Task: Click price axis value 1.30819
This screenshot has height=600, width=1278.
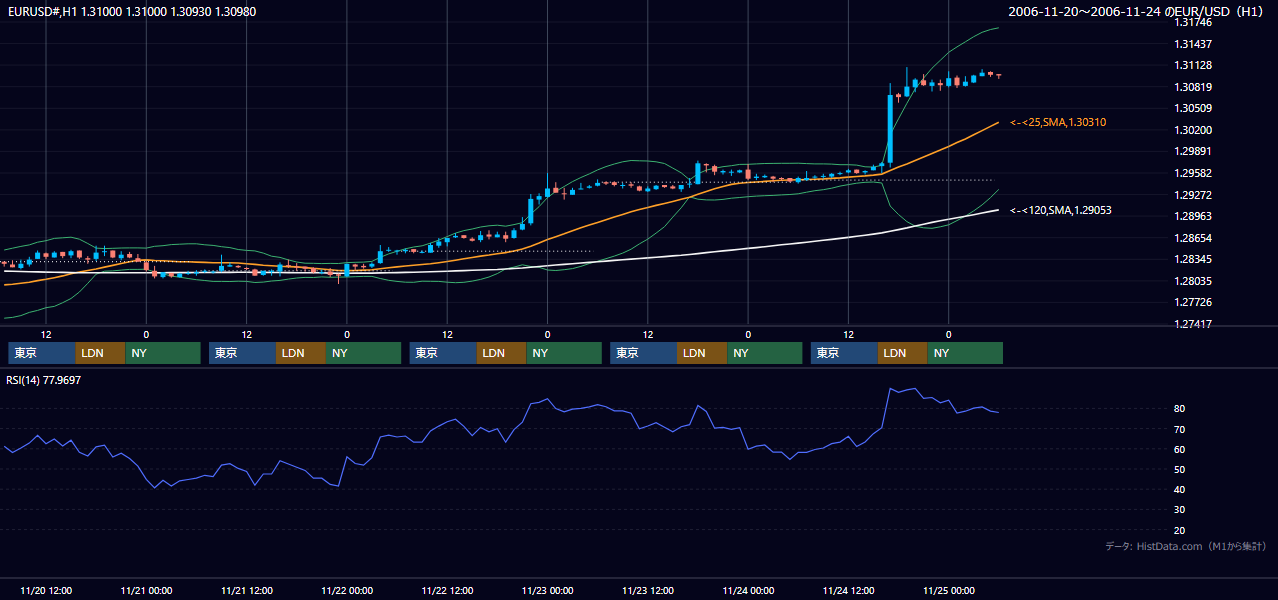Action: pyautogui.click(x=1194, y=87)
